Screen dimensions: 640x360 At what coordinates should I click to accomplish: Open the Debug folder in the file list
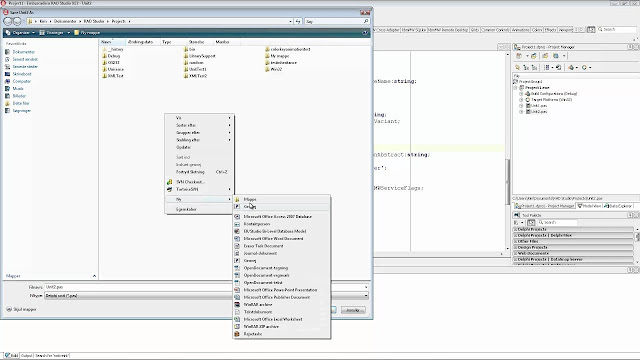[111, 56]
